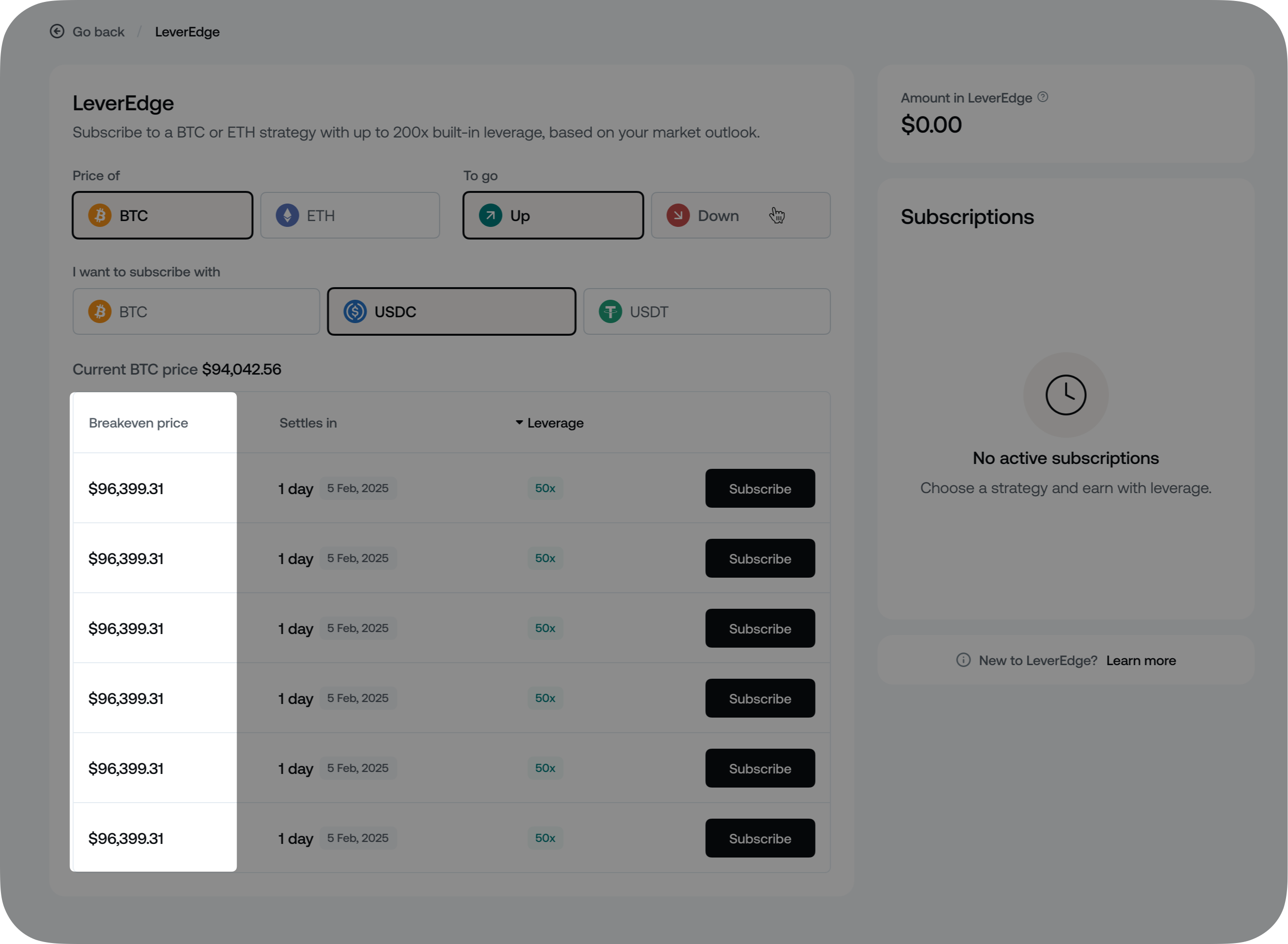Click the 1 day label in third row
1288x944 pixels.
296,629
